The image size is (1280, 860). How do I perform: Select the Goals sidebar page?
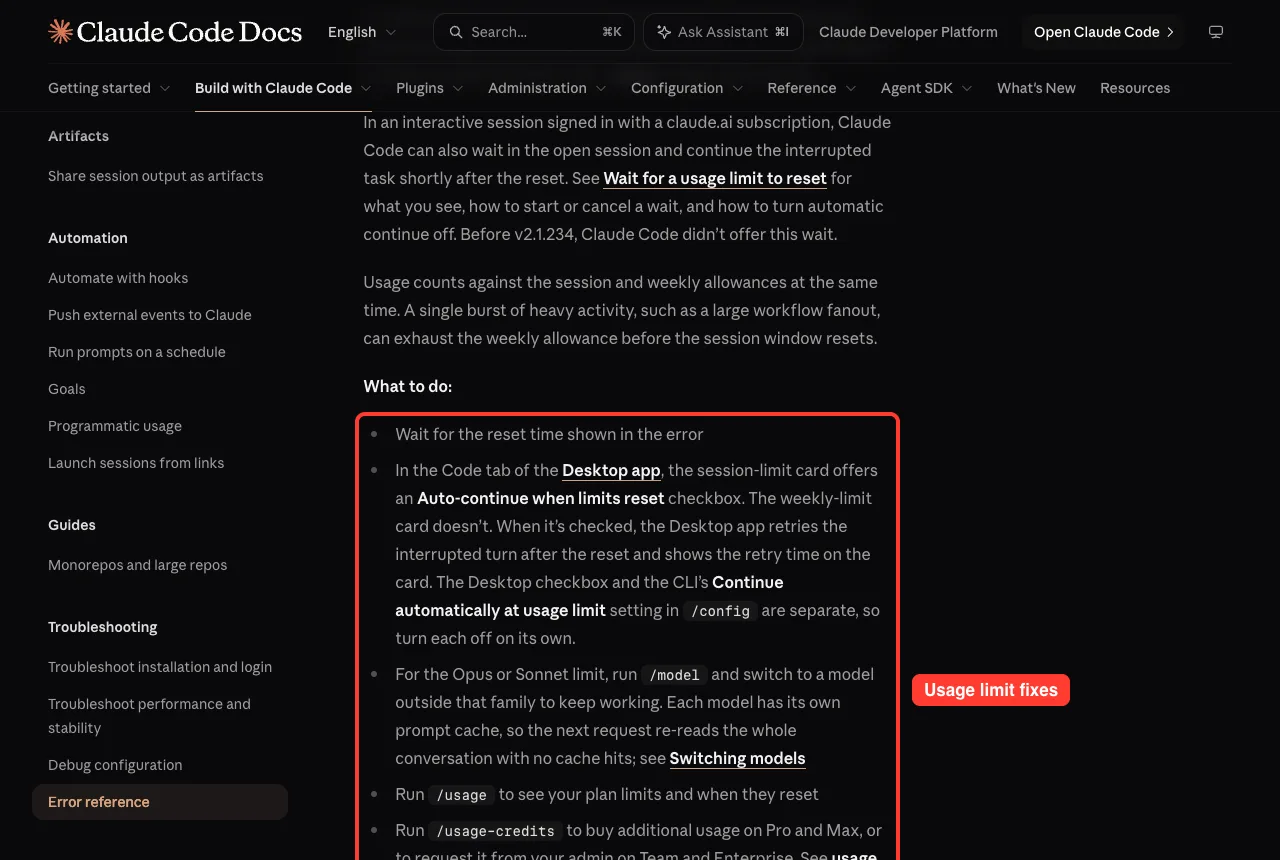click(67, 389)
